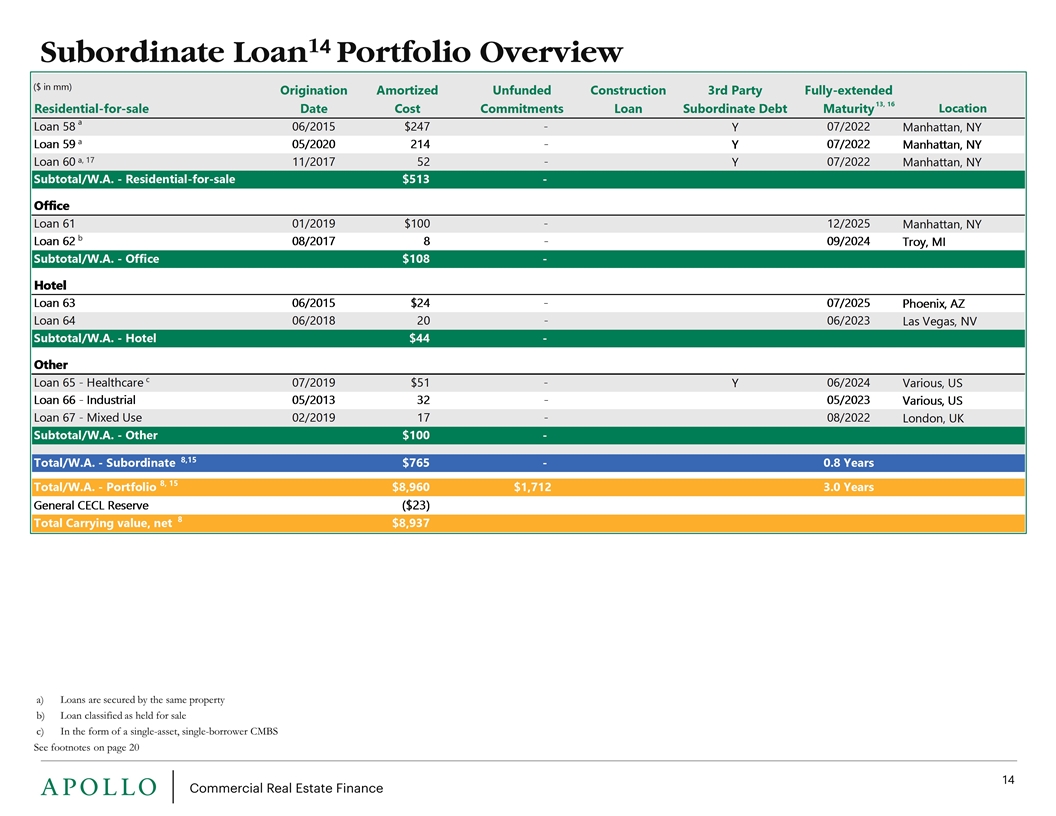Select the Origination Date column header
Image resolution: width=1056 pixels, height=816 pixels.
pos(314,99)
